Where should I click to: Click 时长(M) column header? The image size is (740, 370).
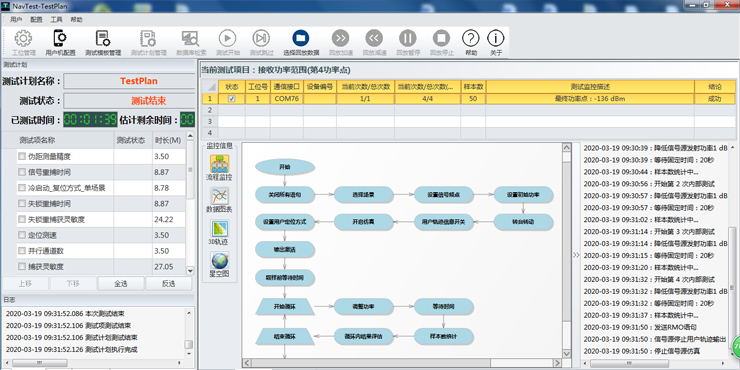coord(168,140)
